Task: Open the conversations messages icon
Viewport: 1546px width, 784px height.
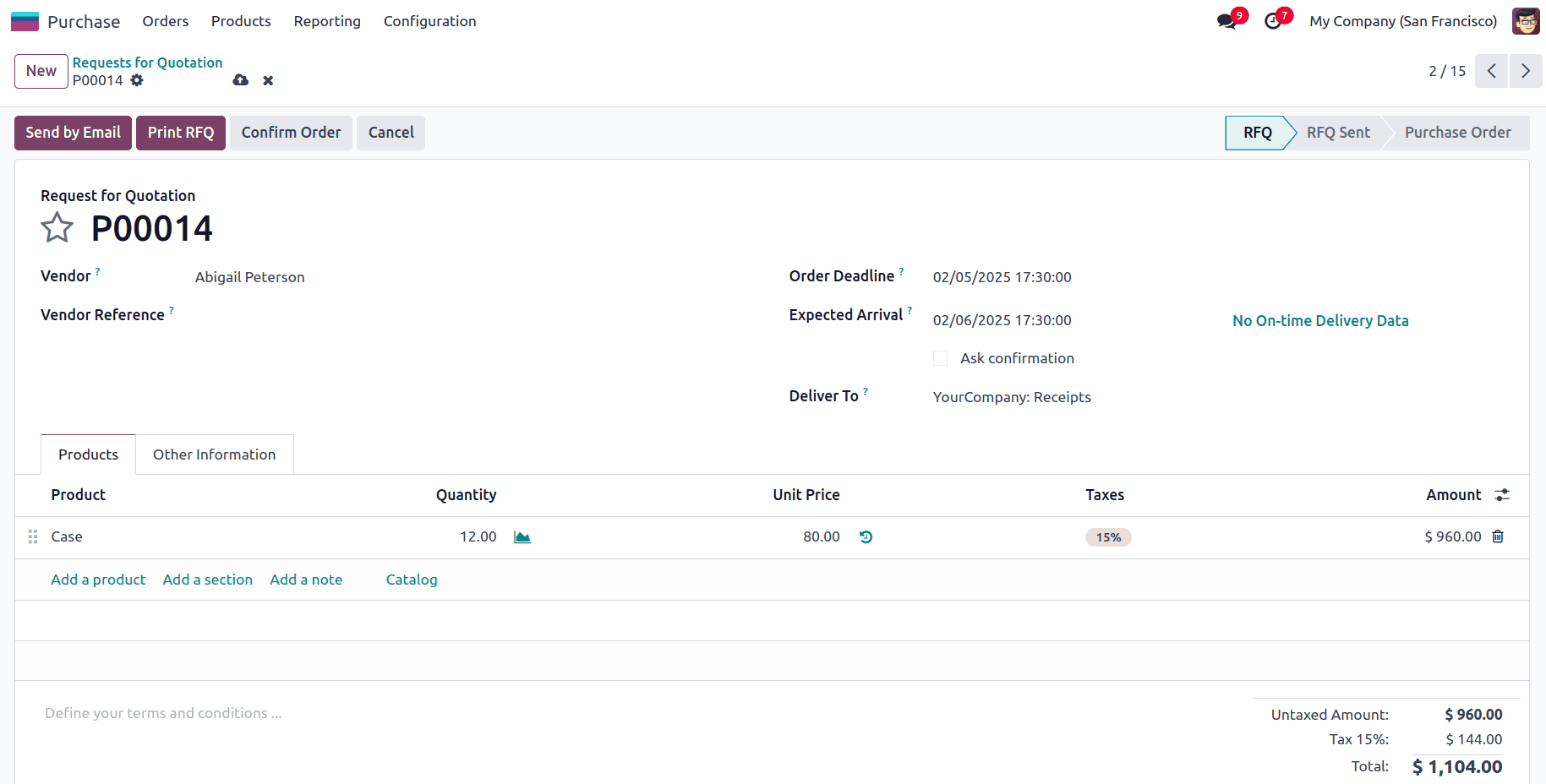Action: pos(1226,21)
